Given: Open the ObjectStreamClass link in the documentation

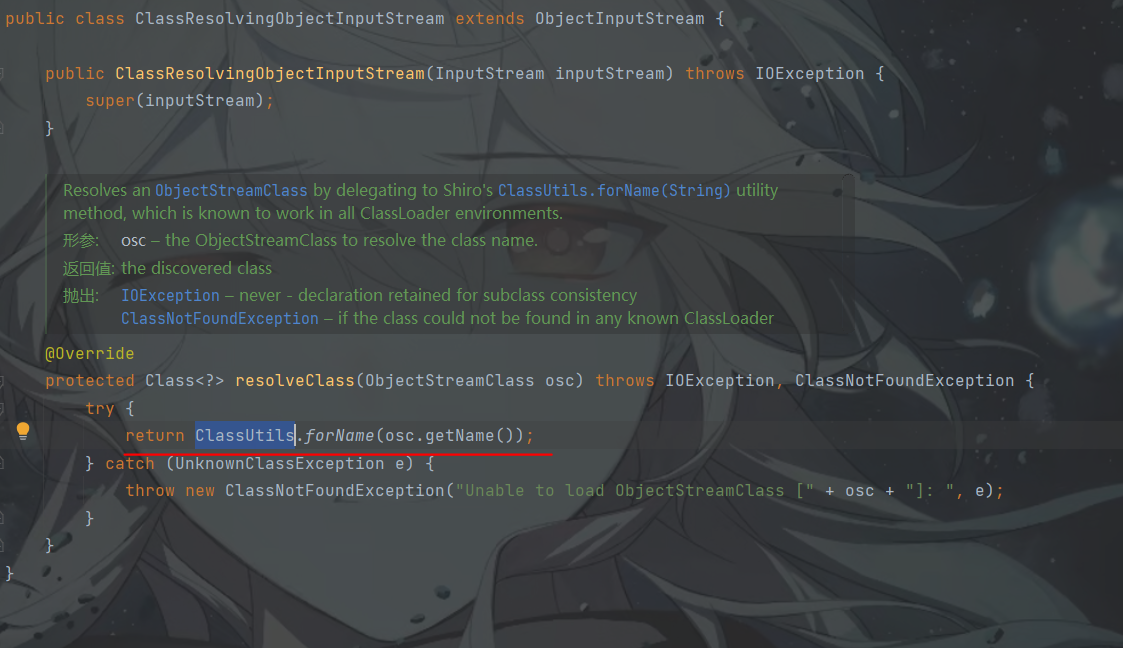Looking at the screenshot, I should pyautogui.click(x=231, y=190).
